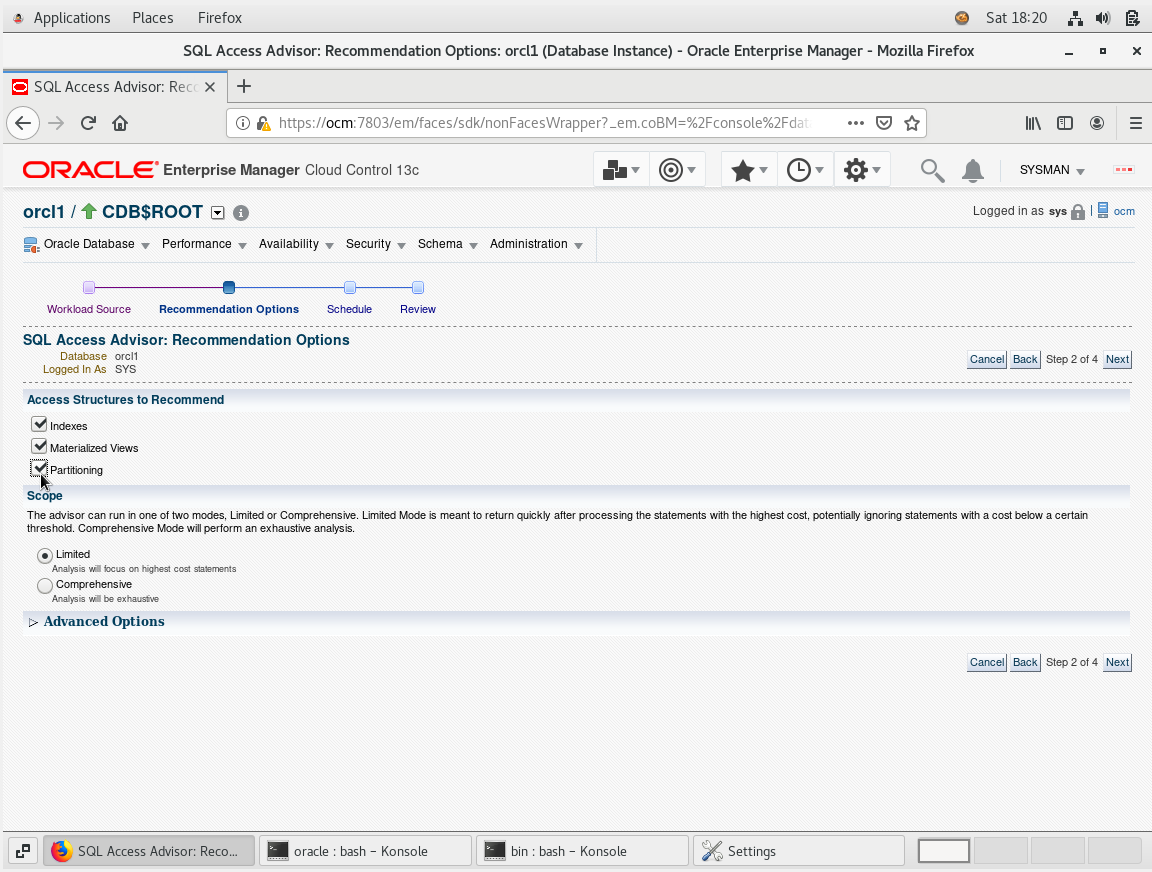Click the bottom Back button
This screenshot has height=872, width=1152.
click(x=1025, y=662)
